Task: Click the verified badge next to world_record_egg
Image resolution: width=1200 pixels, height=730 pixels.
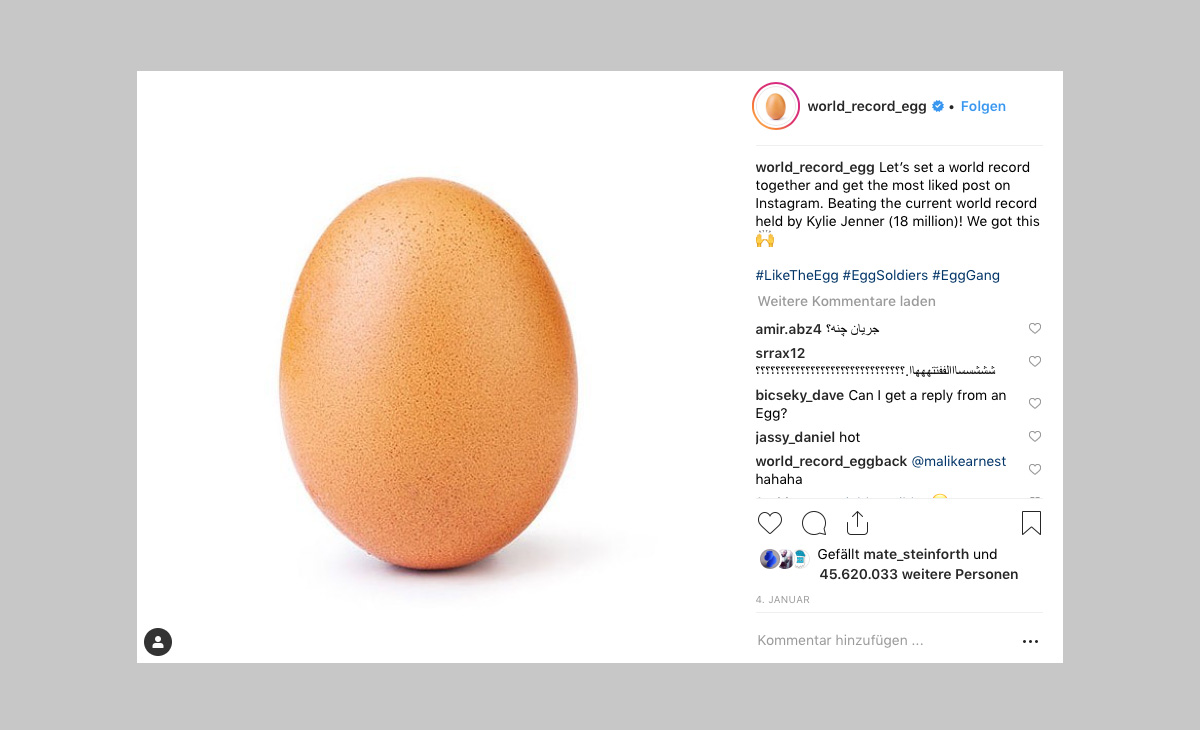Action: (x=938, y=106)
